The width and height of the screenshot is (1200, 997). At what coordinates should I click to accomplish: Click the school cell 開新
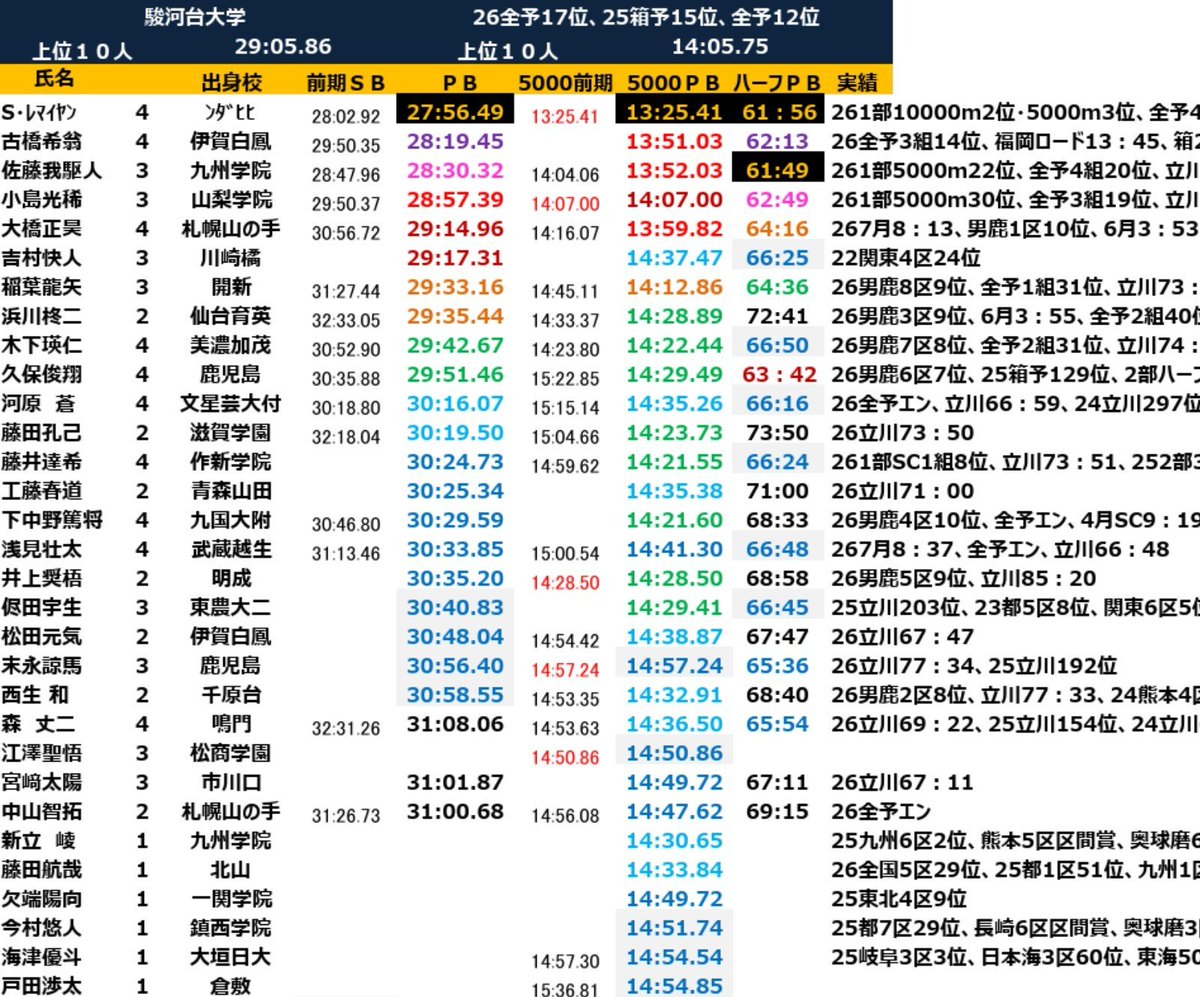pyautogui.click(x=233, y=287)
